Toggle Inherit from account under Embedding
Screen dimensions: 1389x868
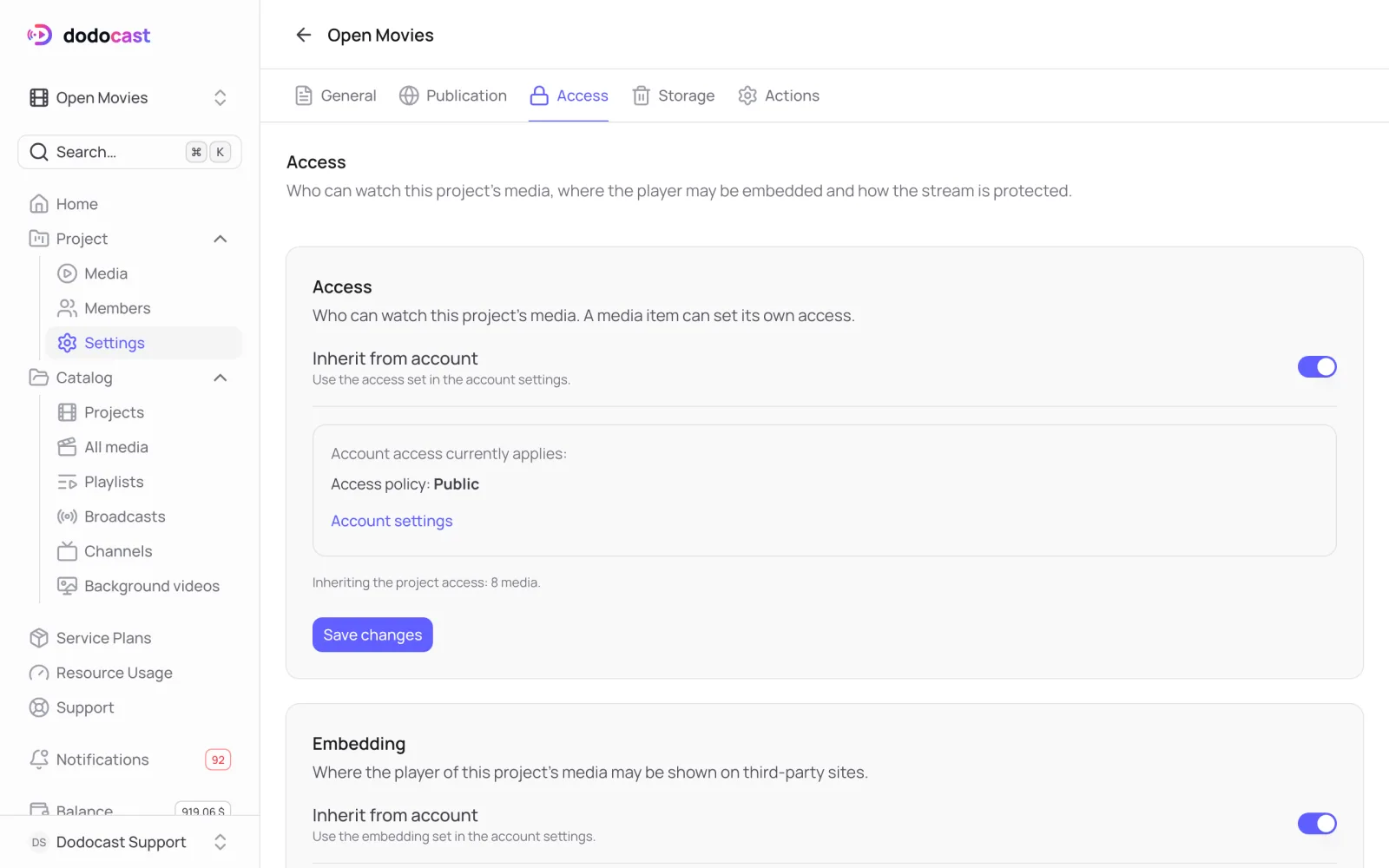pyautogui.click(x=1317, y=824)
